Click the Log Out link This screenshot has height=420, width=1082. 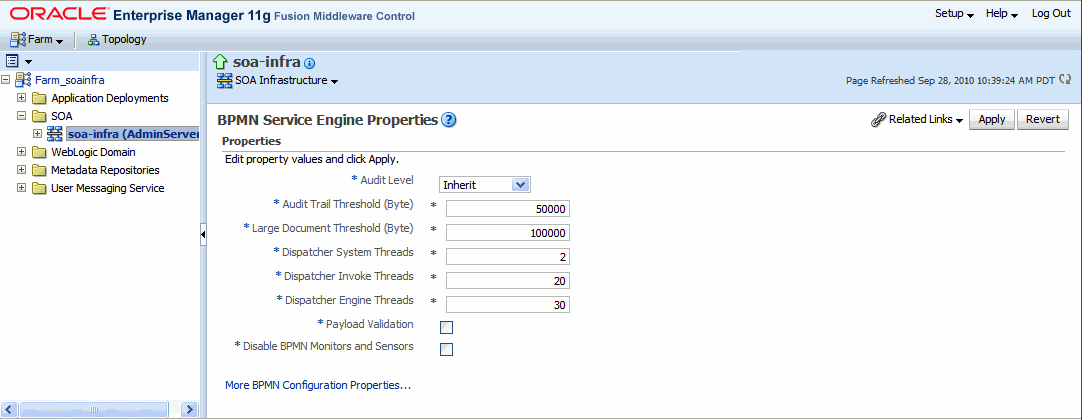click(x=1051, y=14)
